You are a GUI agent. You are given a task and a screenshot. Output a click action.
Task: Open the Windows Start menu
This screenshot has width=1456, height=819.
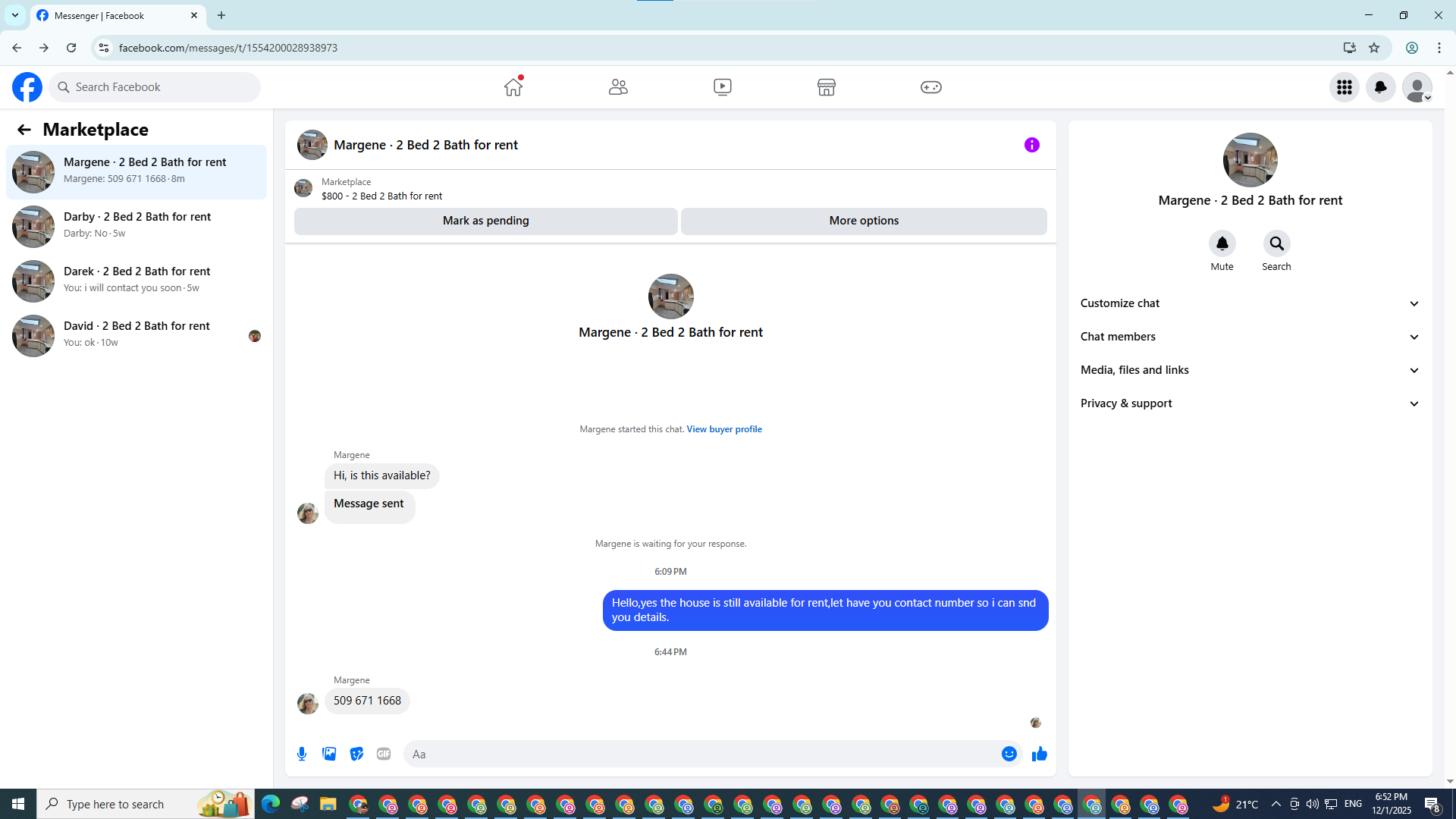18,804
